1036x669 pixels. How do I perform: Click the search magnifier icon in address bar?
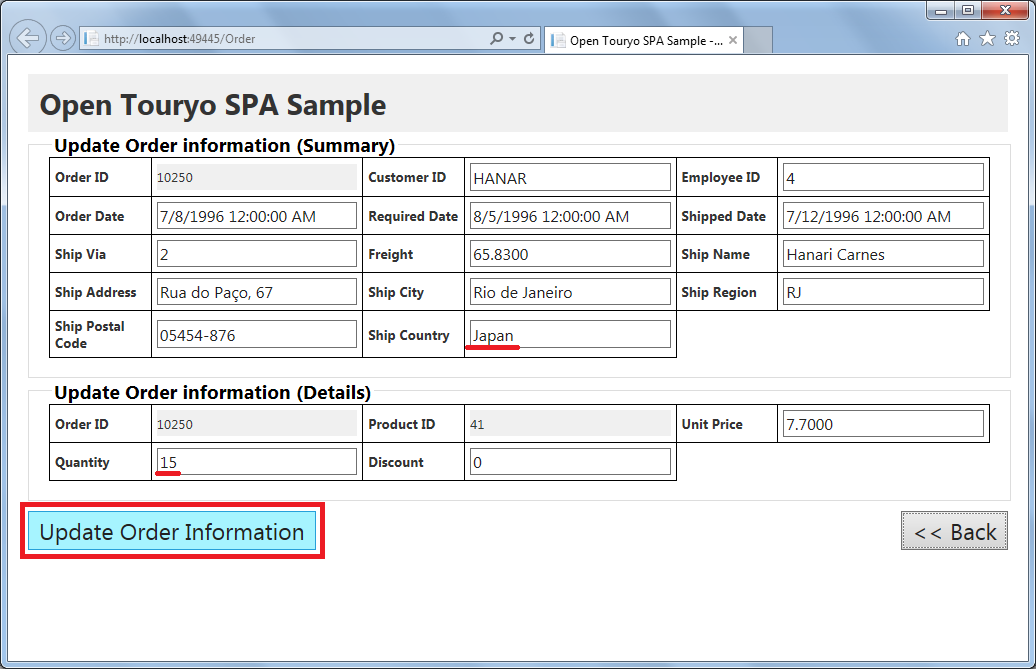coord(497,39)
